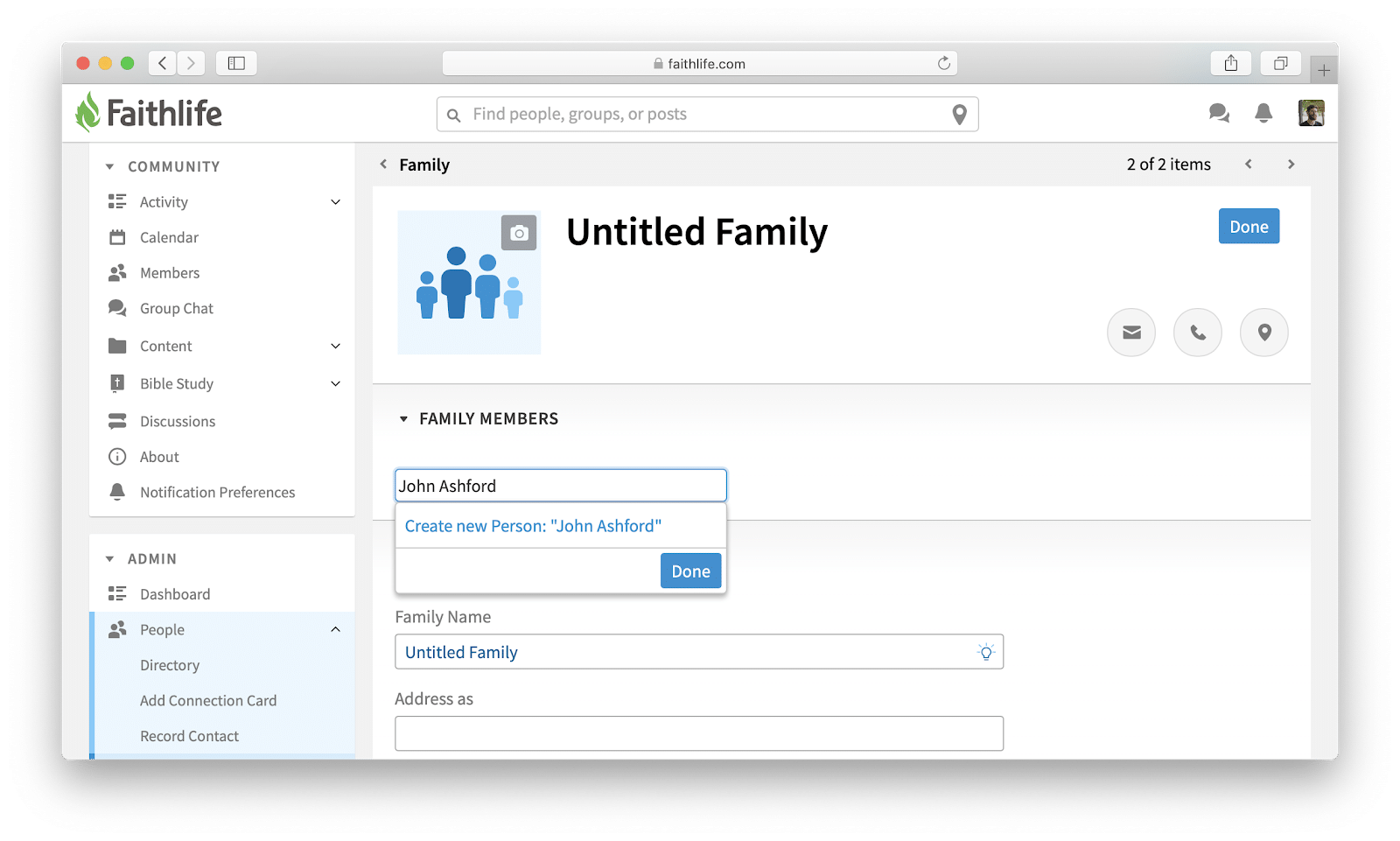
Task: Open Discussions in sidebar
Action: pos(178,421)
